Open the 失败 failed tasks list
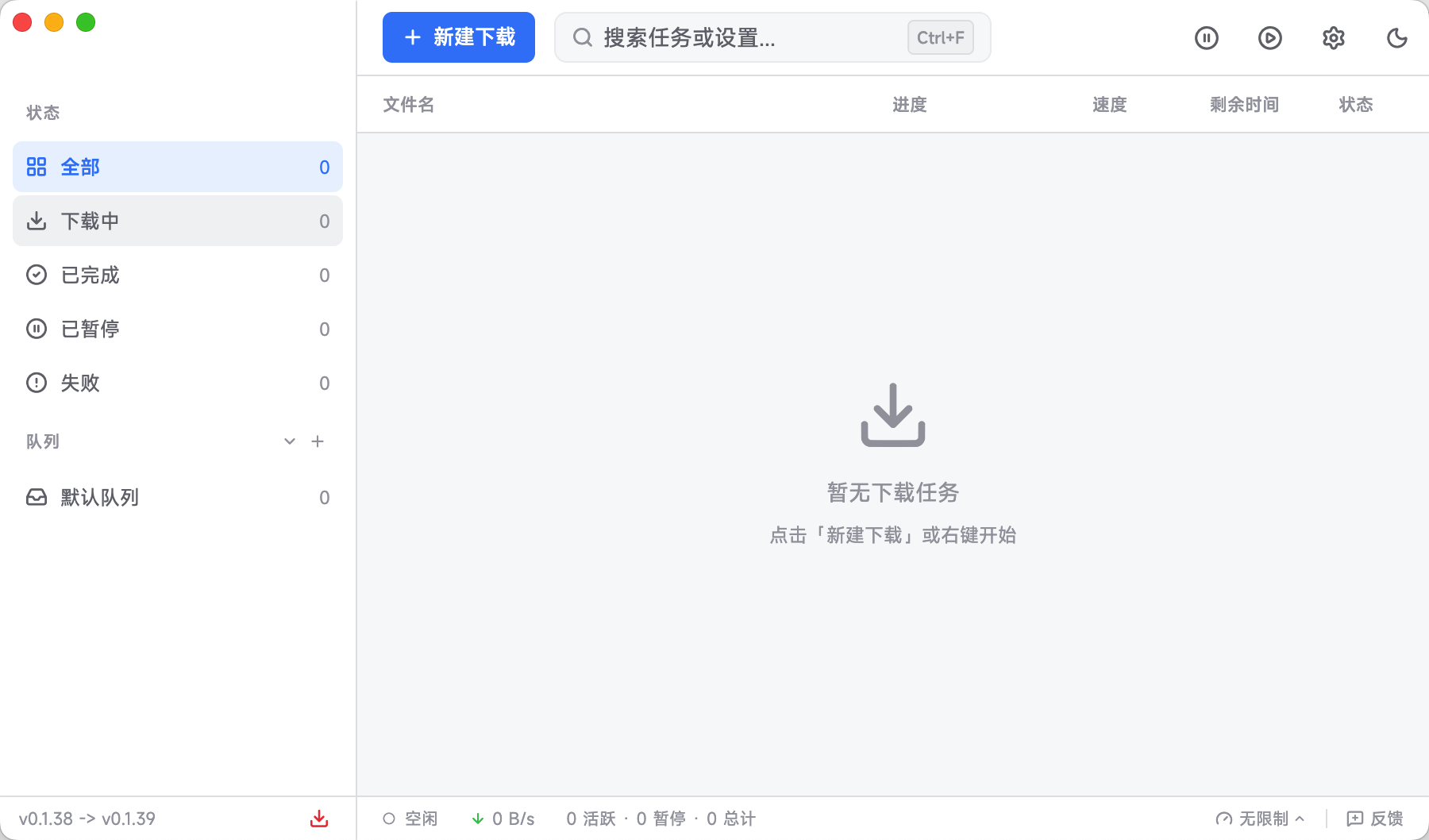The image size is (1429, 840). pyautogui.click(x=178, y=383)
